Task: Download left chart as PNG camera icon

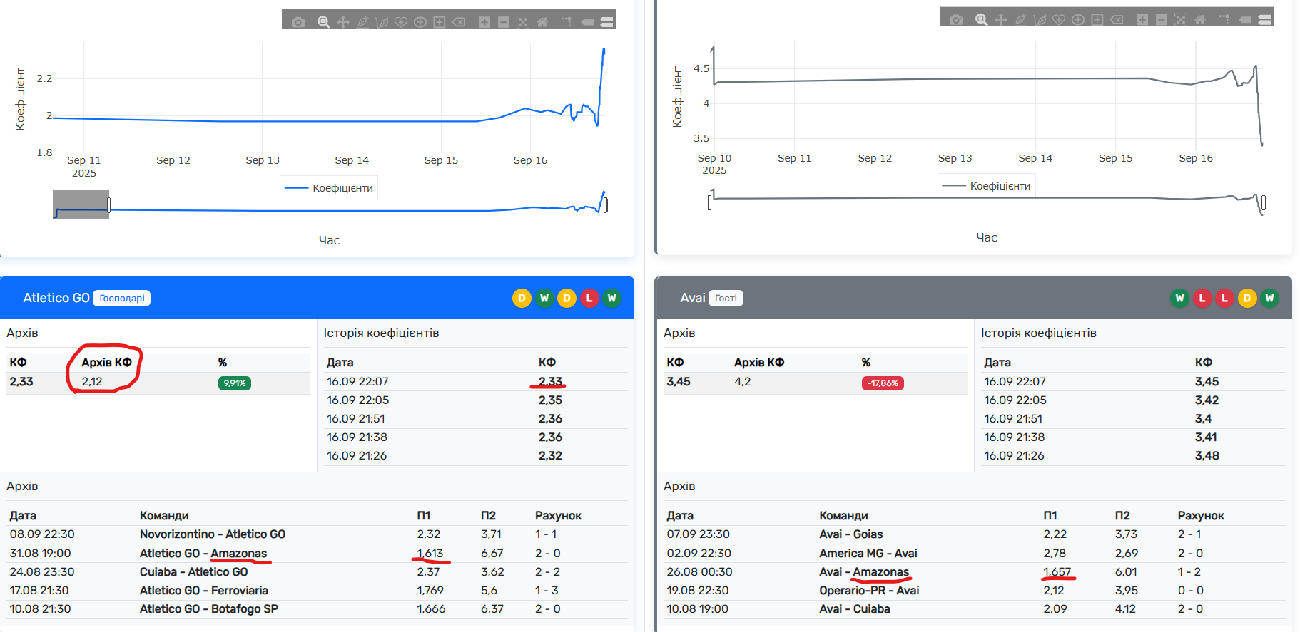Action: click(298, 21)
